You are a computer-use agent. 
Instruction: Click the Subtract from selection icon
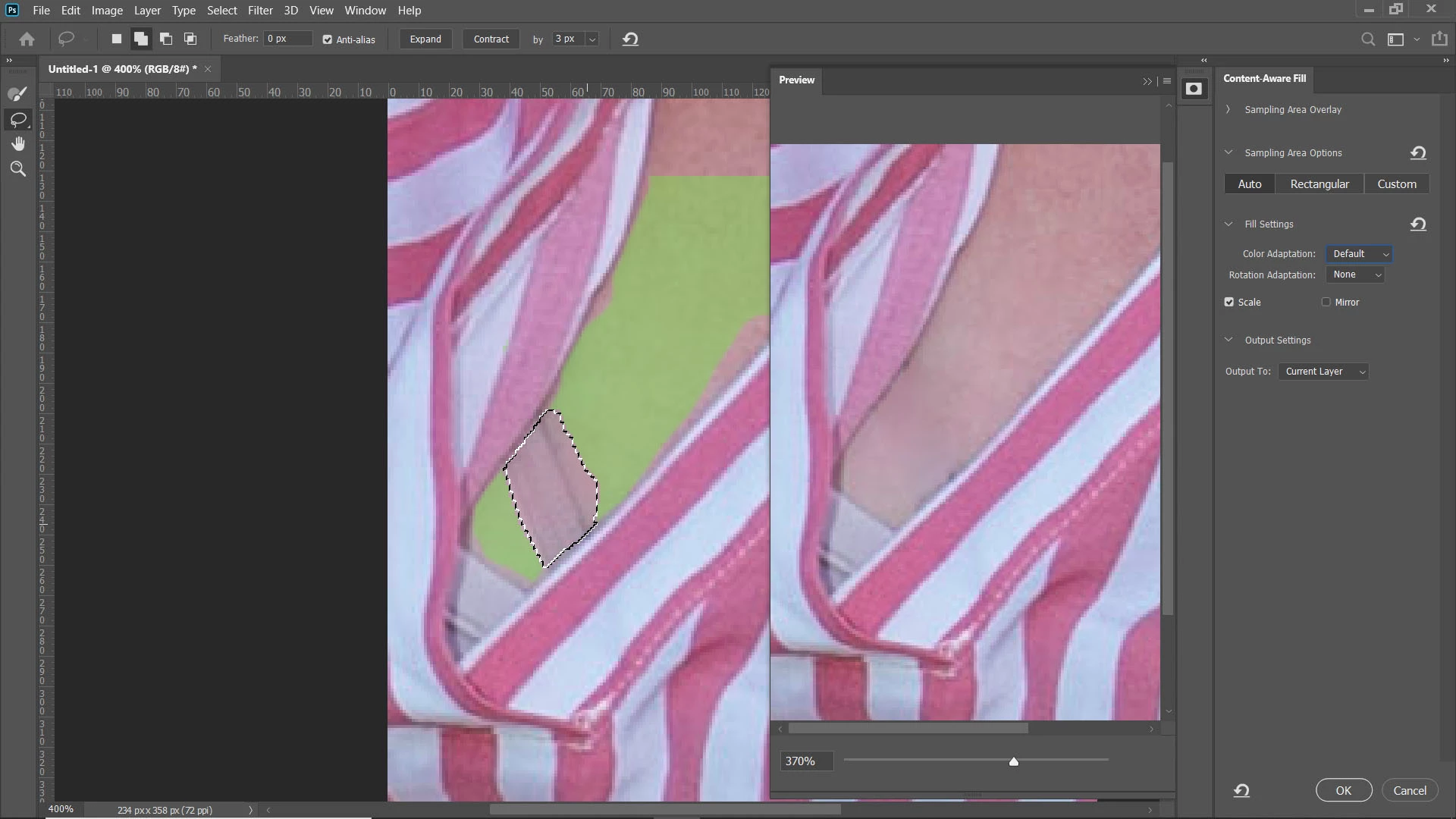pos(166,39)
